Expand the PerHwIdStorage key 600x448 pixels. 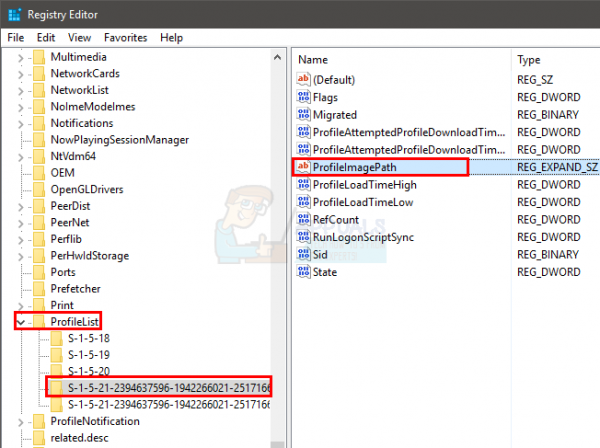coord(21,257)
